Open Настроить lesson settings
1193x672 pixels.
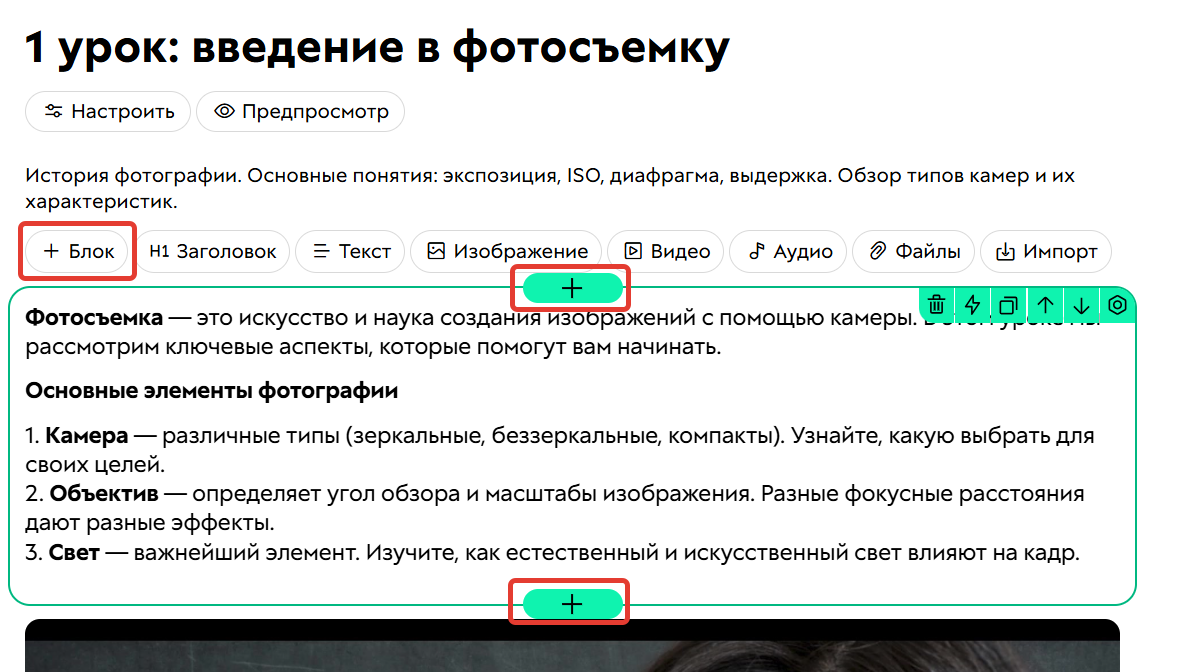108,112
